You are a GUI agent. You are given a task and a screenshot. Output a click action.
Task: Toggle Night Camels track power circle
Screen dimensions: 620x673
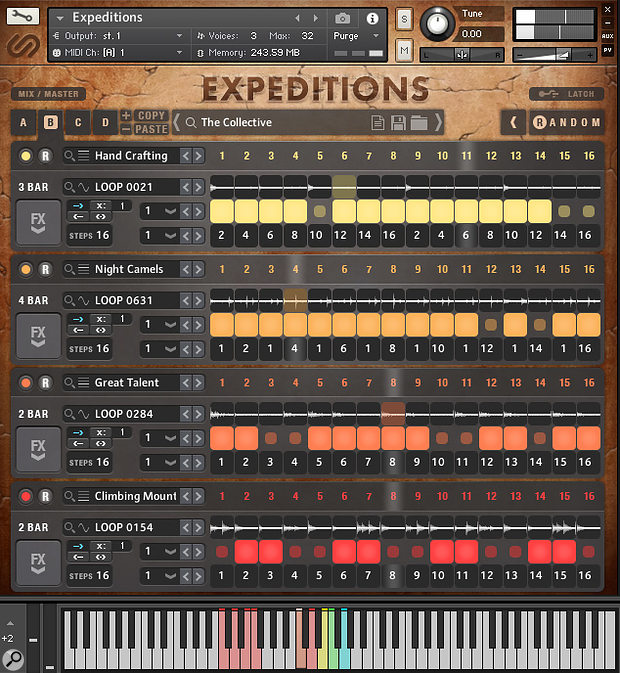point(26,270)
